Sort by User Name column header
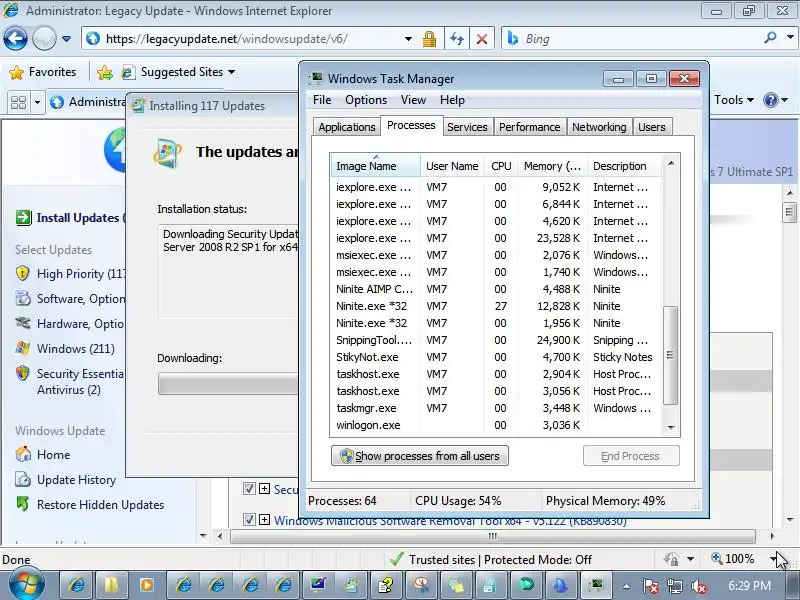The height and width of the screenshot is (600, 800). click(x=452, y=166)
